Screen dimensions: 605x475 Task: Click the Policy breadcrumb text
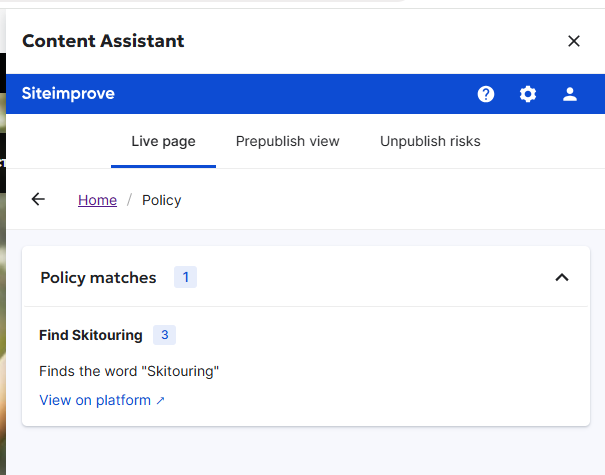pos(161,200)
